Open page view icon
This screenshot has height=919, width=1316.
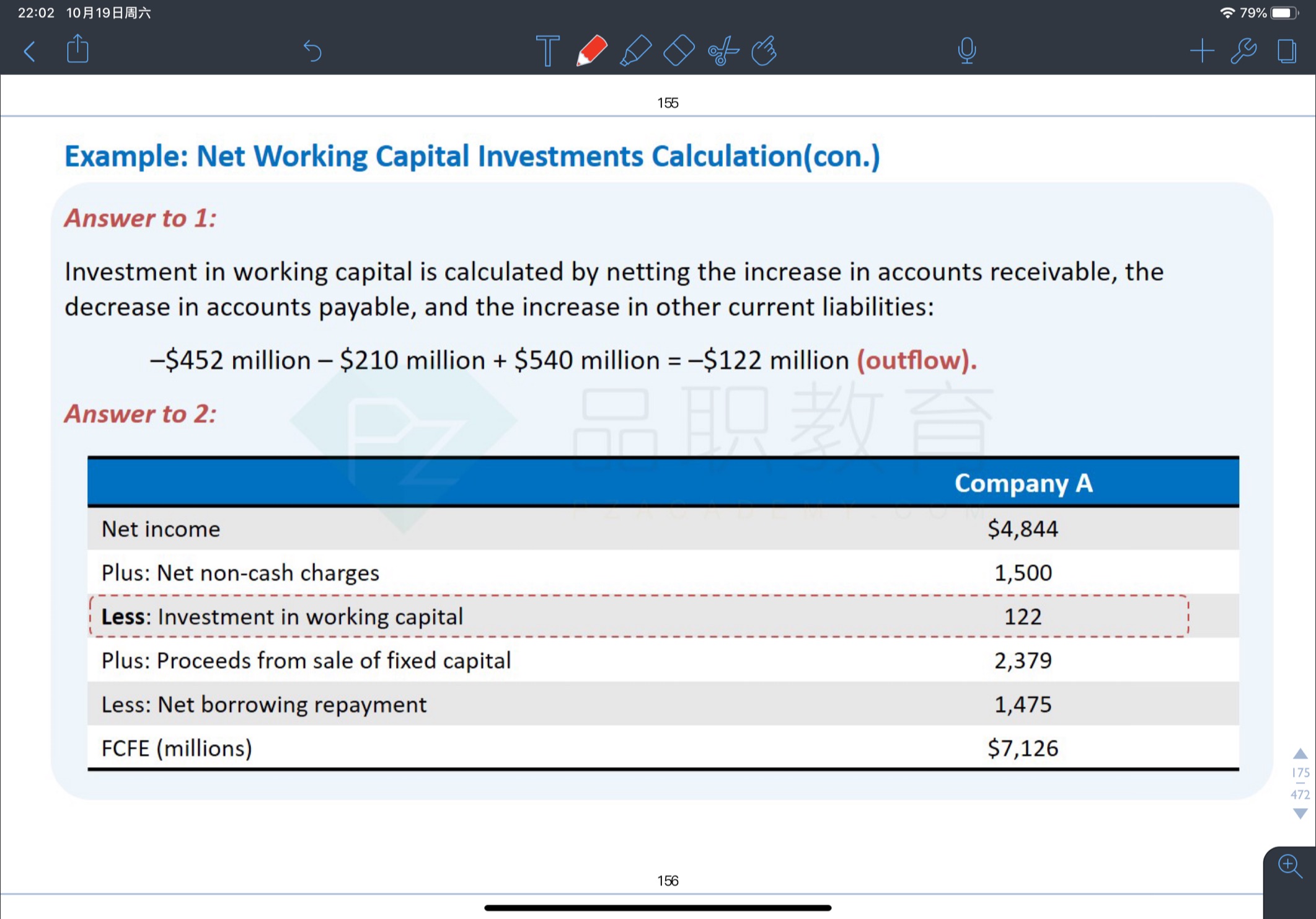point(1287,50)
